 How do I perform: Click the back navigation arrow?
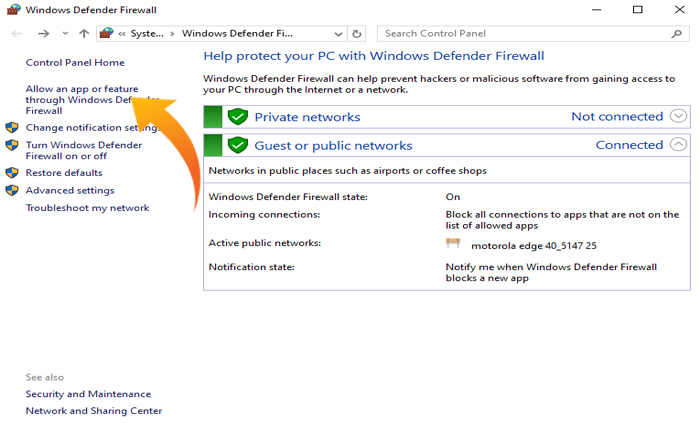click(x=16, y=33)
